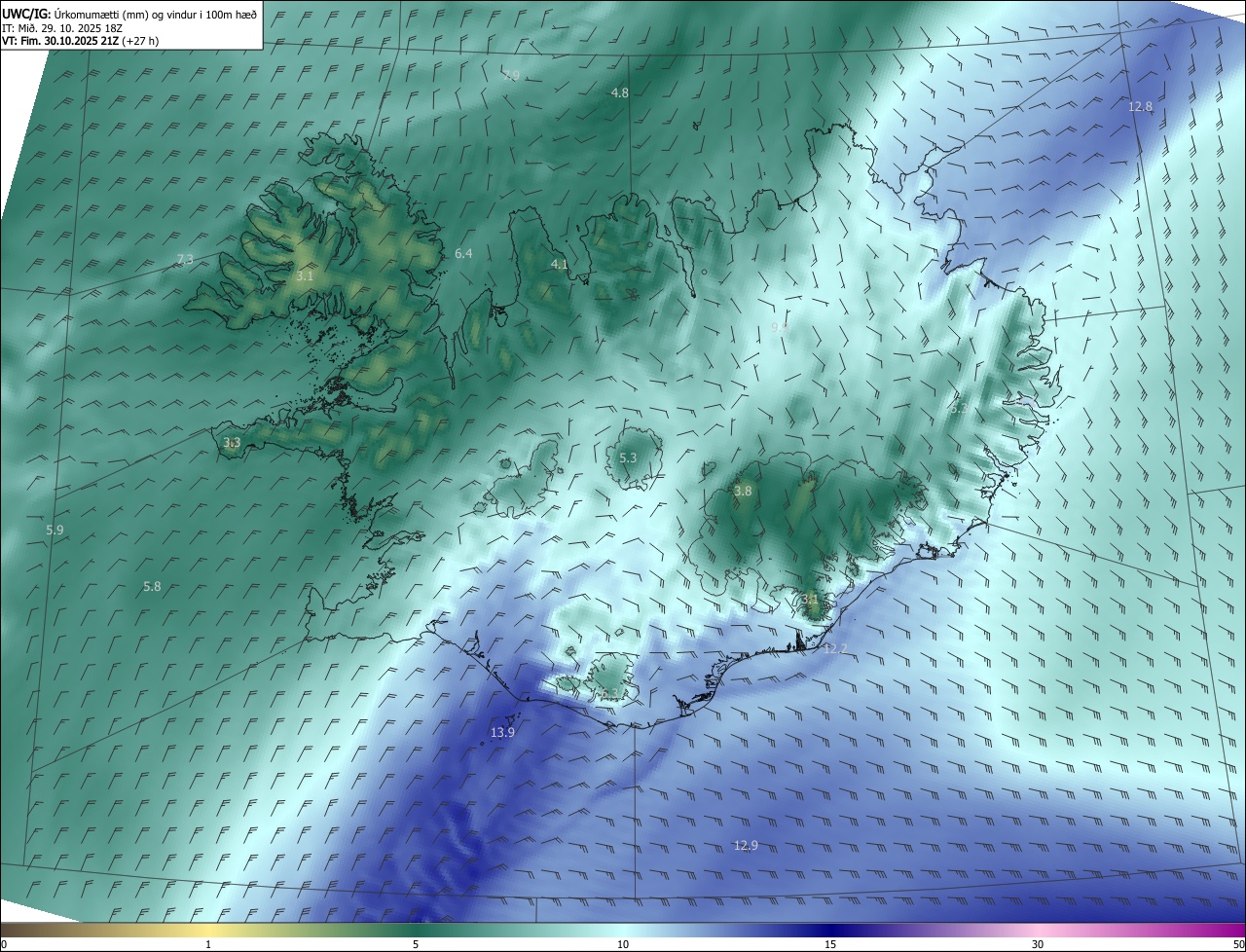Click the 5.9 value label offshore west
Image resolution: width=1246 pixels, height=952 pixels.
tap(55, 531)
